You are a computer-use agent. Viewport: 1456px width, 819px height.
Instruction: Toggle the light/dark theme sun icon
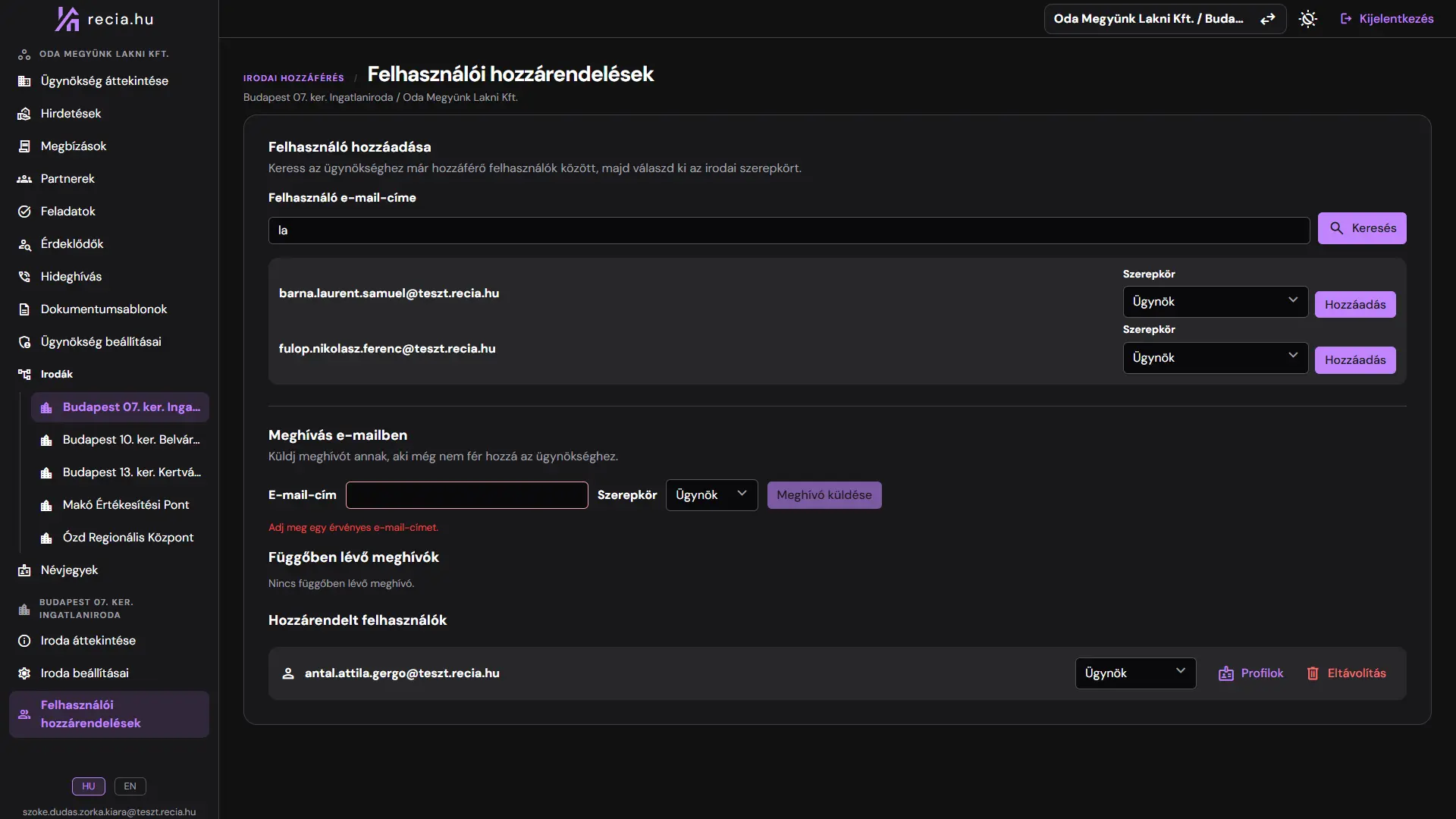point(1307,19)
